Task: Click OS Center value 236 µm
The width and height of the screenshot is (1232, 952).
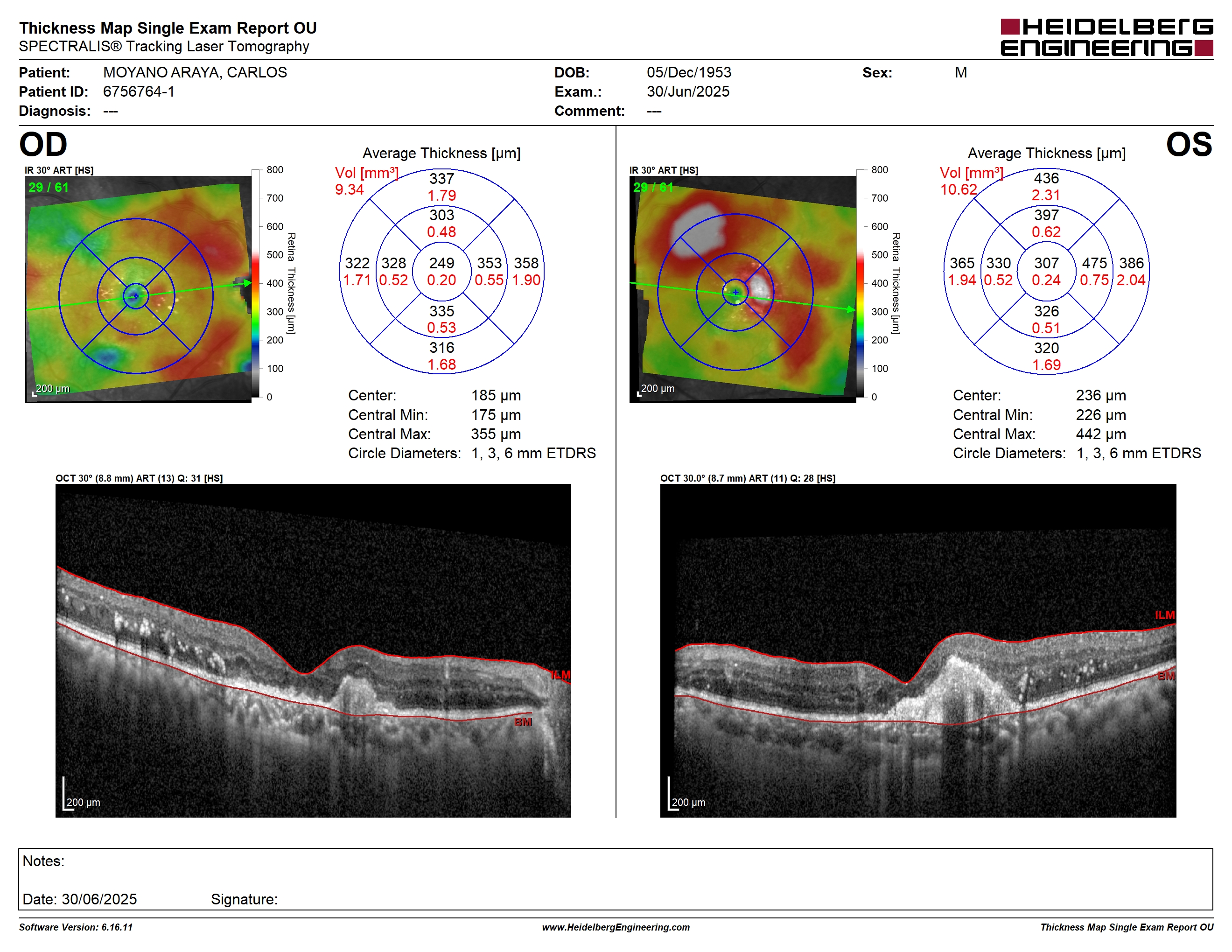Action: click(1100, 395)
